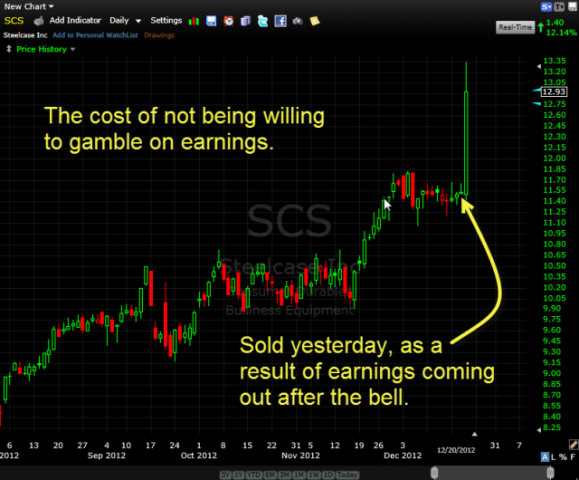
Task: Select the 1M time range button
Action: coord(299,475)
